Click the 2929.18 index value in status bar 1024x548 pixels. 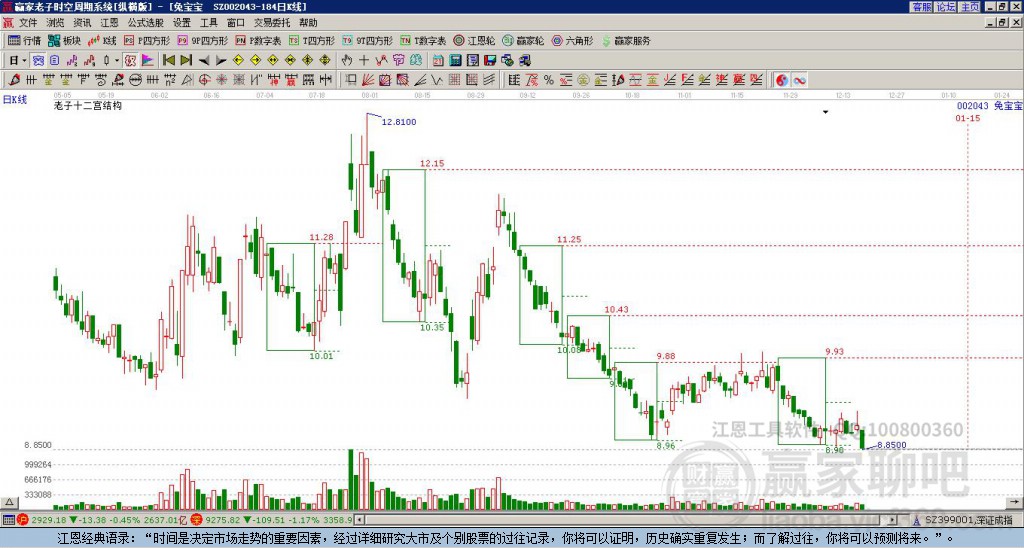49,520
